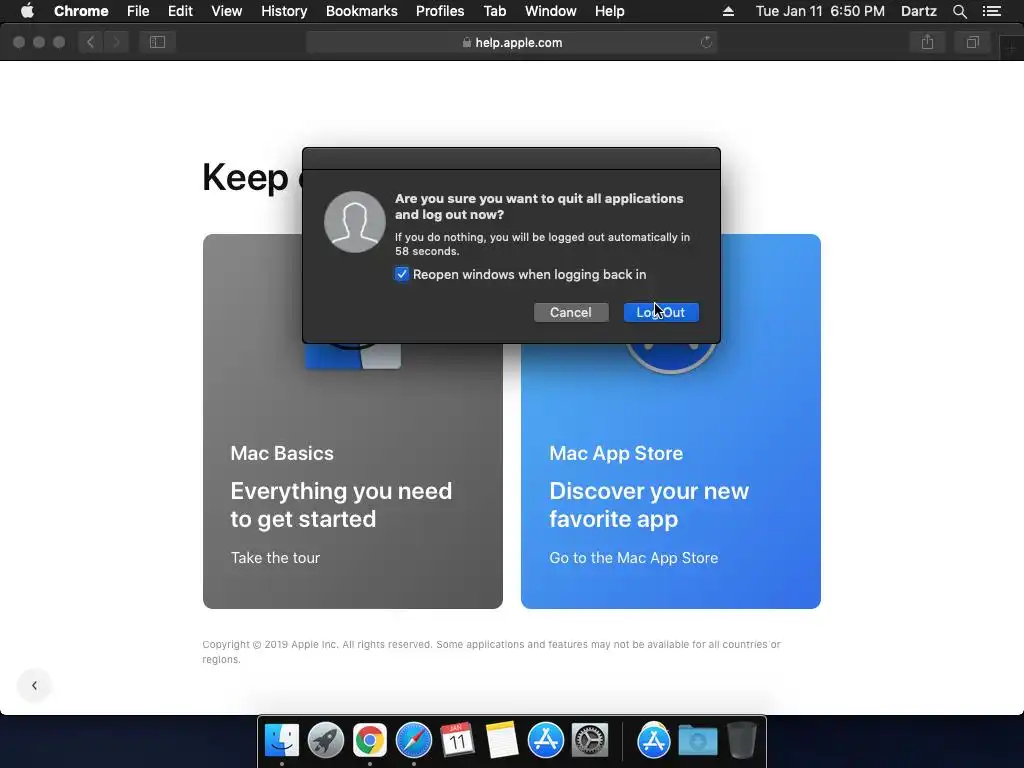
Task: Uncheck Reopen windows when logging back in
Action: pos(402,274)
